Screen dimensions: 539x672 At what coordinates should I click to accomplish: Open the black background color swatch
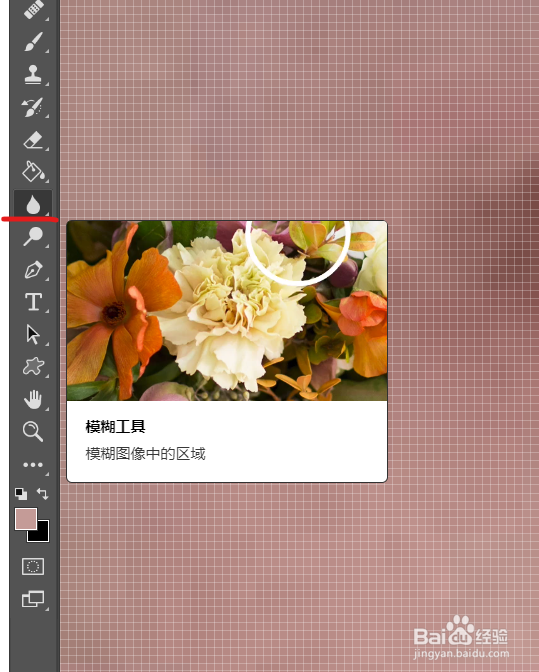point(41,534)
